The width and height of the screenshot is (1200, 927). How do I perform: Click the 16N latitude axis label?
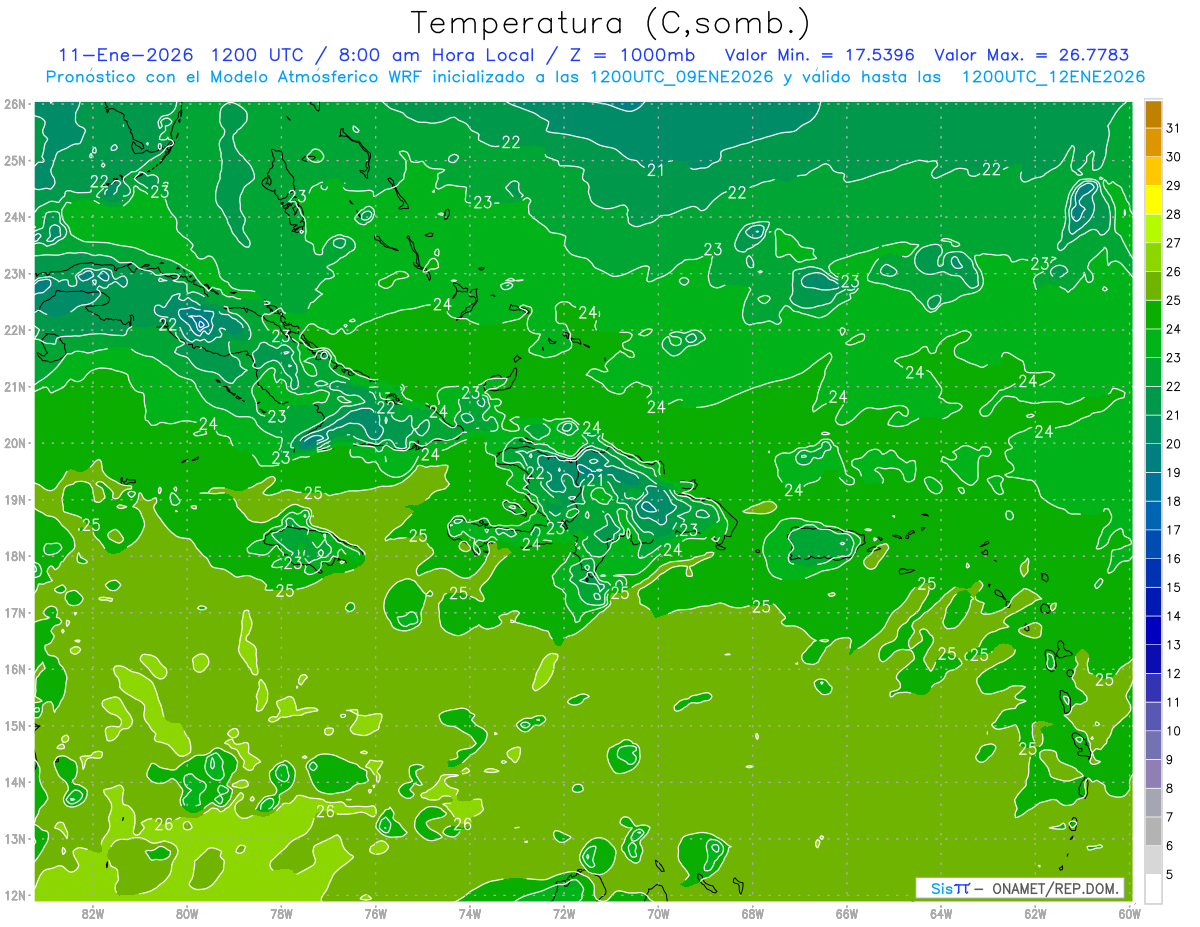coord(15,669)
